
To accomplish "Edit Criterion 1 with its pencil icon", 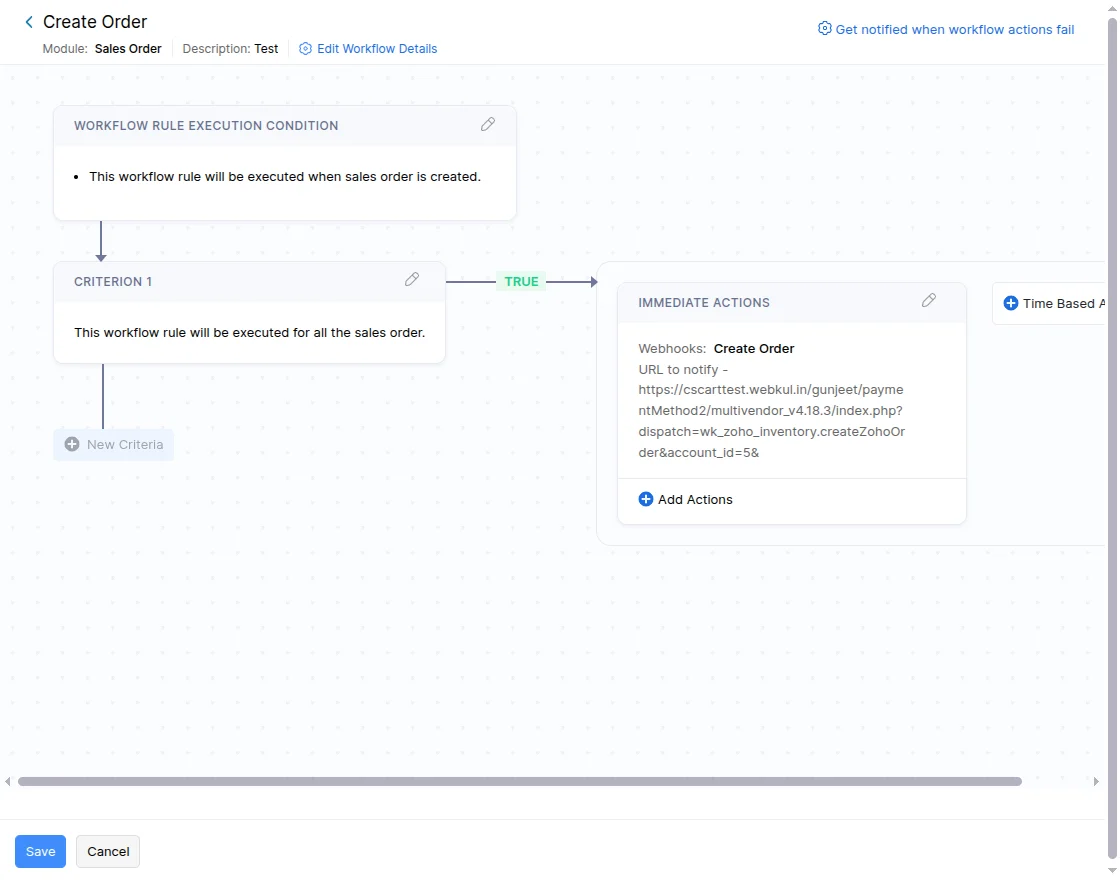I will point(412,279).
